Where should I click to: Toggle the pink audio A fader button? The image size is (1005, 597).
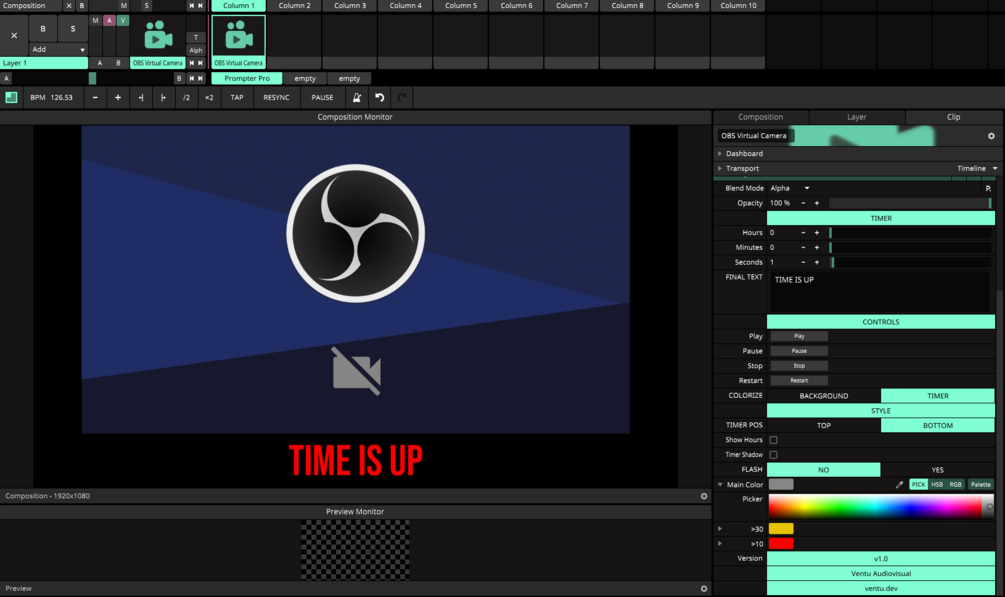coord(109,21)
